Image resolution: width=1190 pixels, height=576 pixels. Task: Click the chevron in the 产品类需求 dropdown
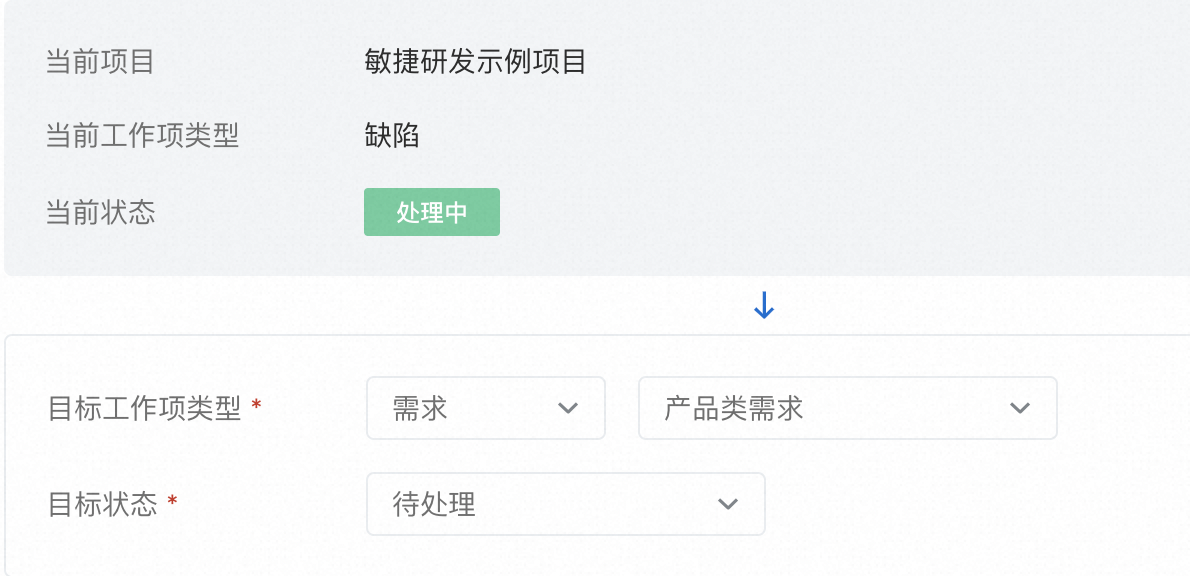(1020, 408)
